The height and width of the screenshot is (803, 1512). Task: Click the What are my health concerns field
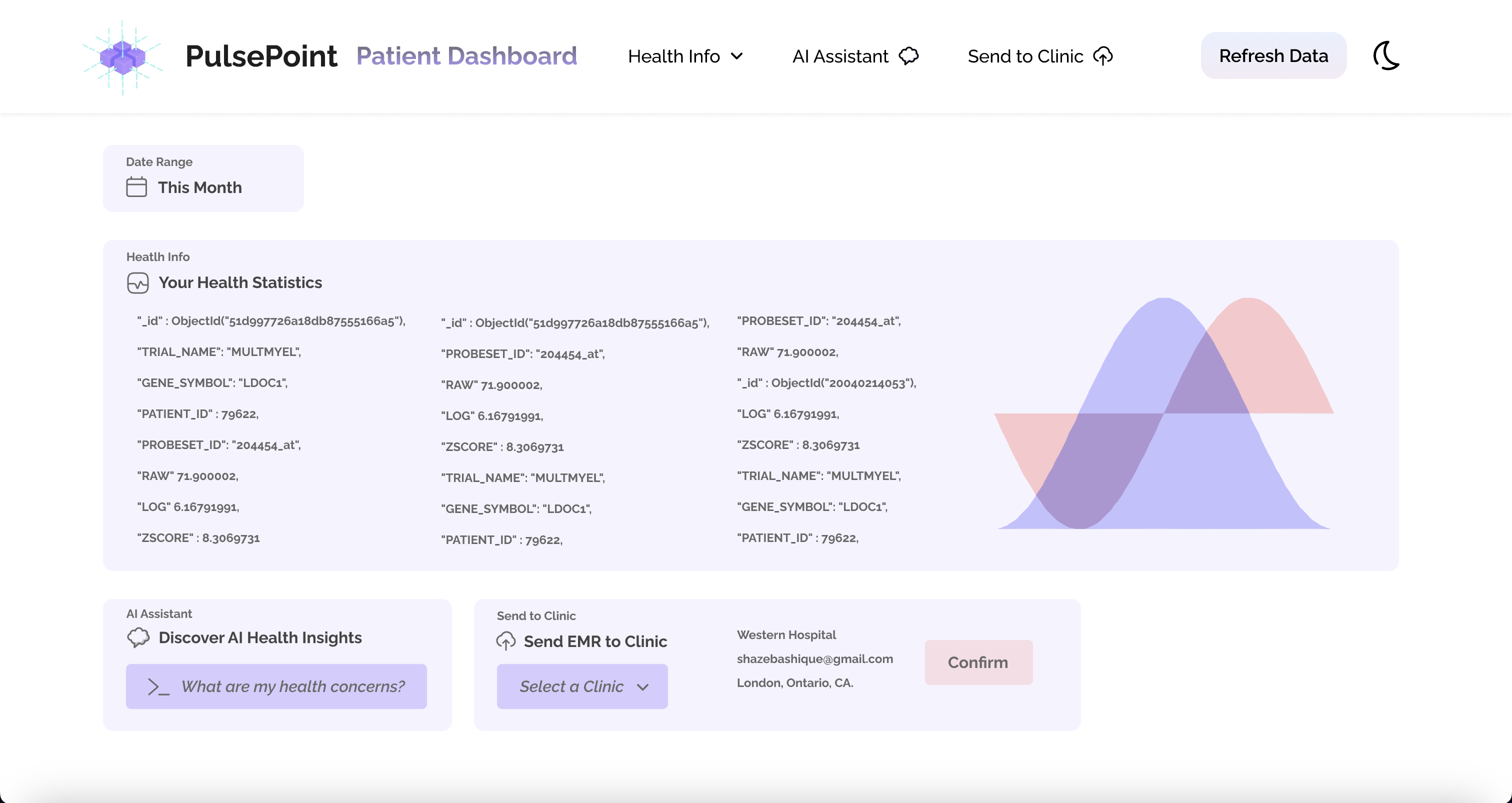[292, 686]
